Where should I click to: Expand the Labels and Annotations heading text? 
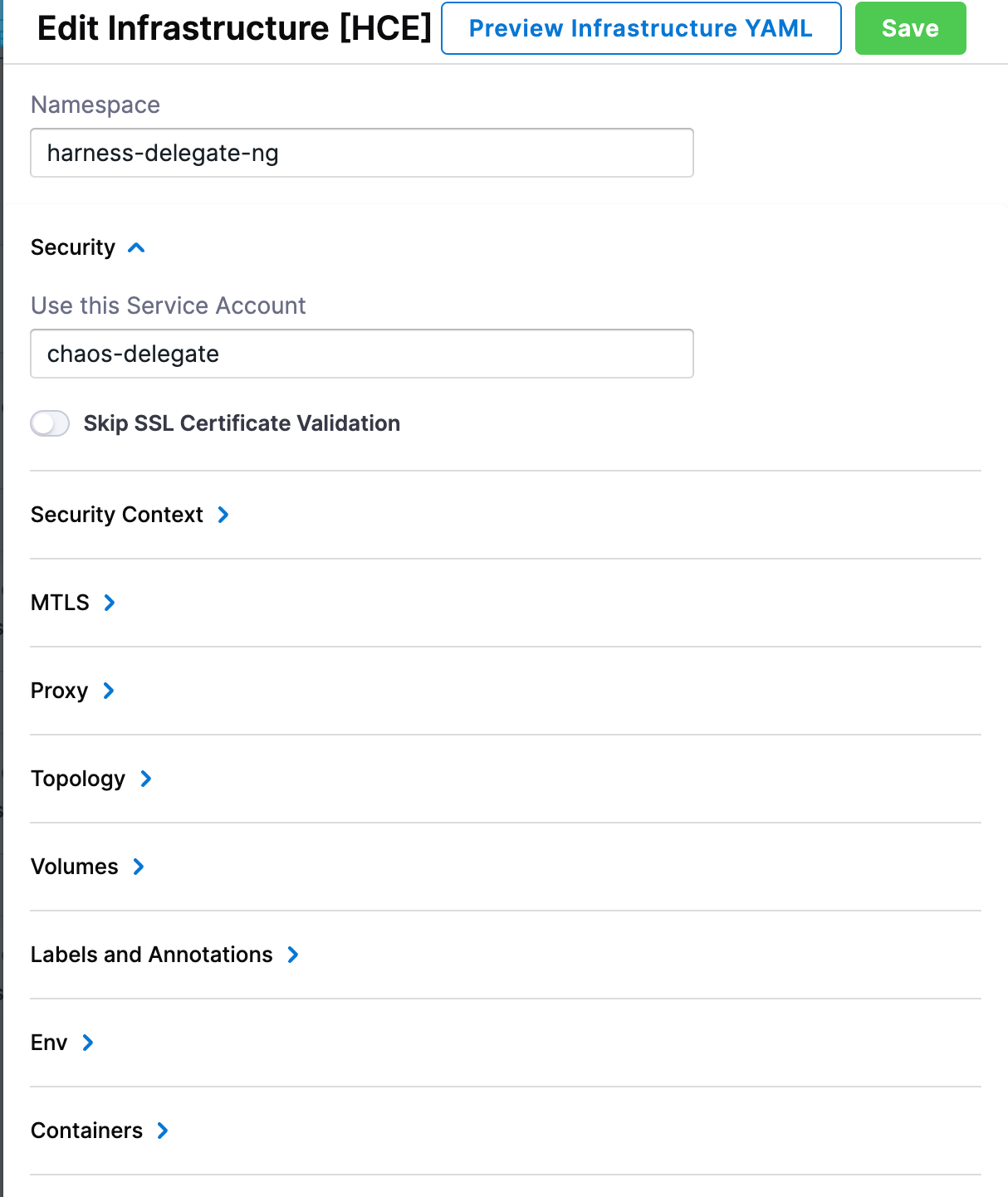[x=151, y=955]
